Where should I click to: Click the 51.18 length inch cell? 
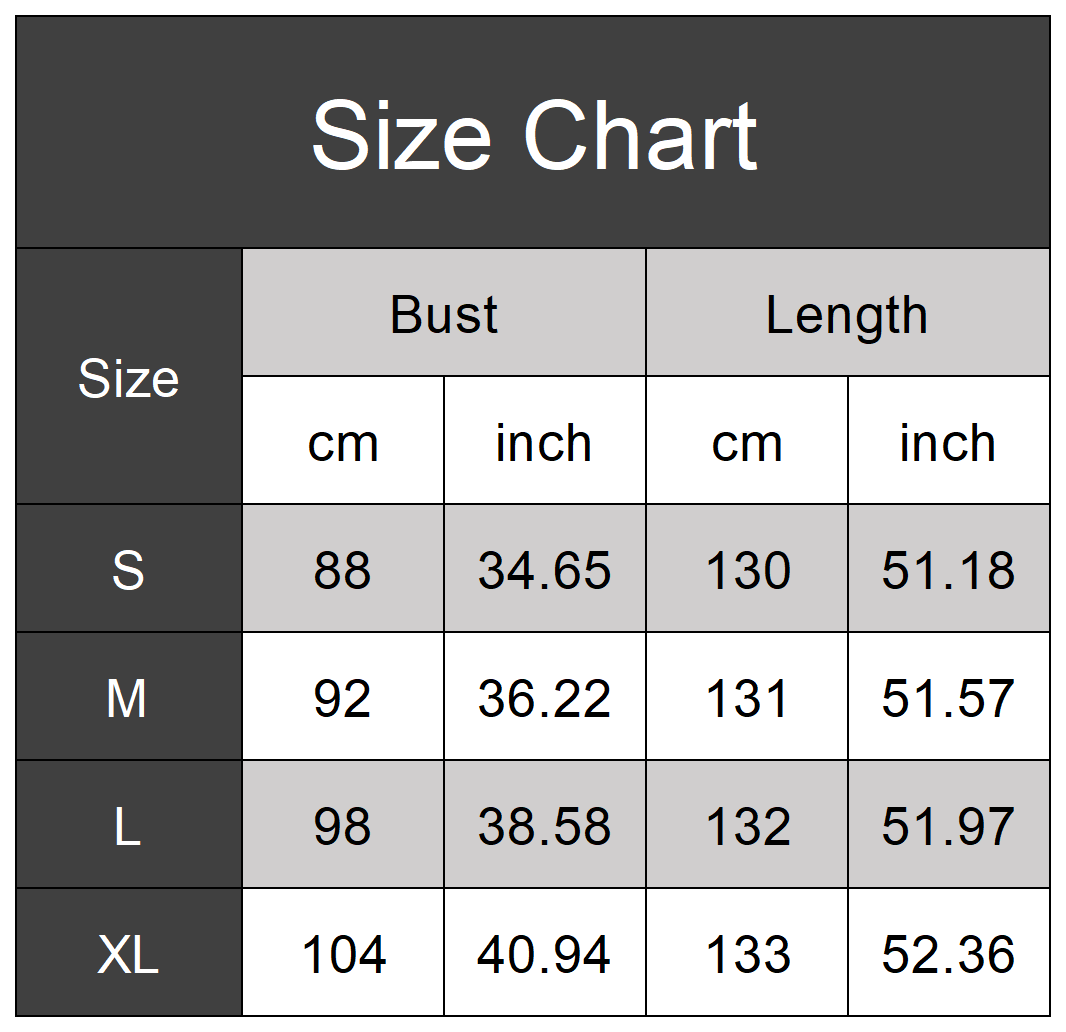click(x=948, y=570)
